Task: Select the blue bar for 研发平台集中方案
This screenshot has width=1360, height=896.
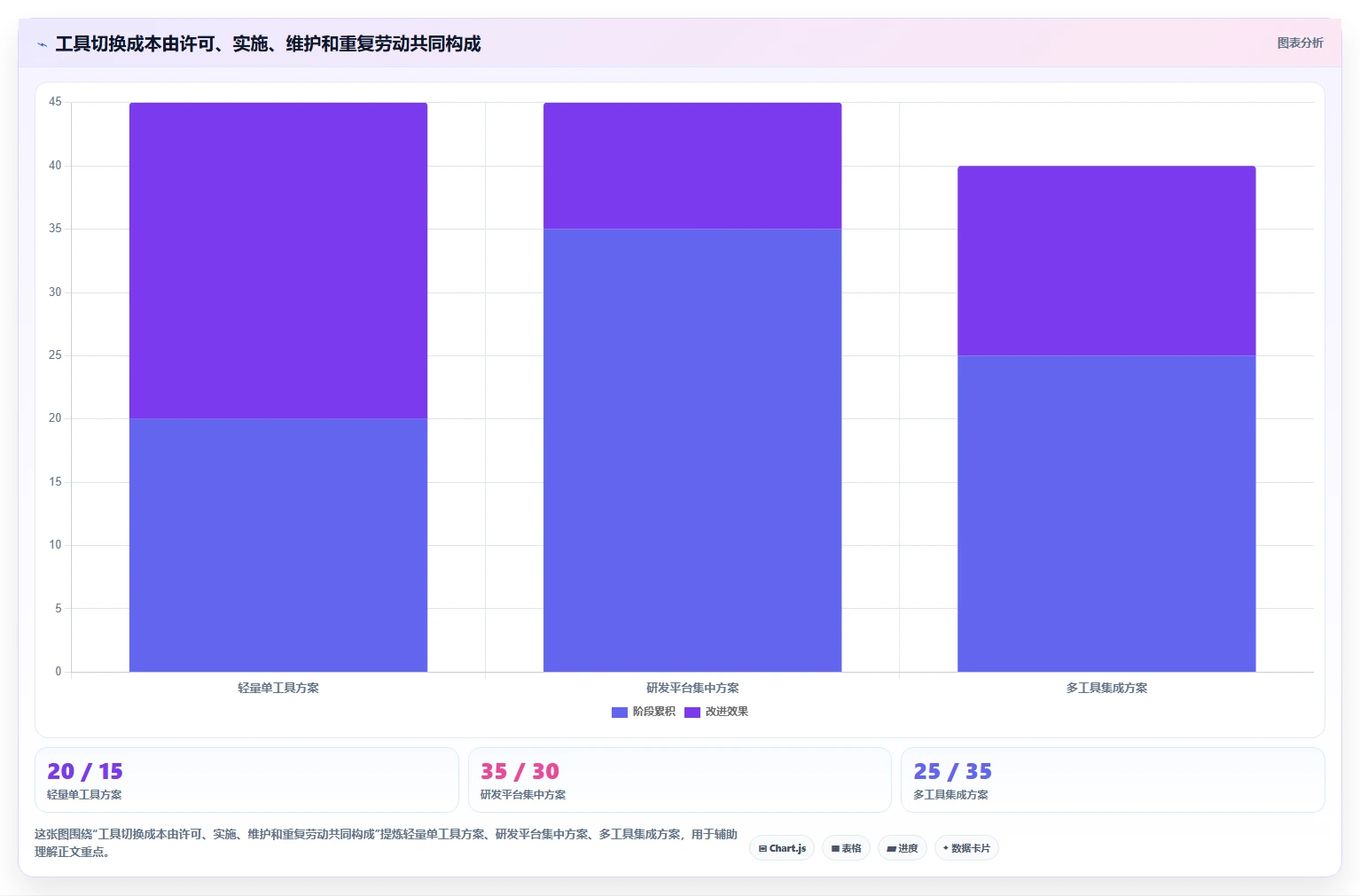Action: (692, 450)
